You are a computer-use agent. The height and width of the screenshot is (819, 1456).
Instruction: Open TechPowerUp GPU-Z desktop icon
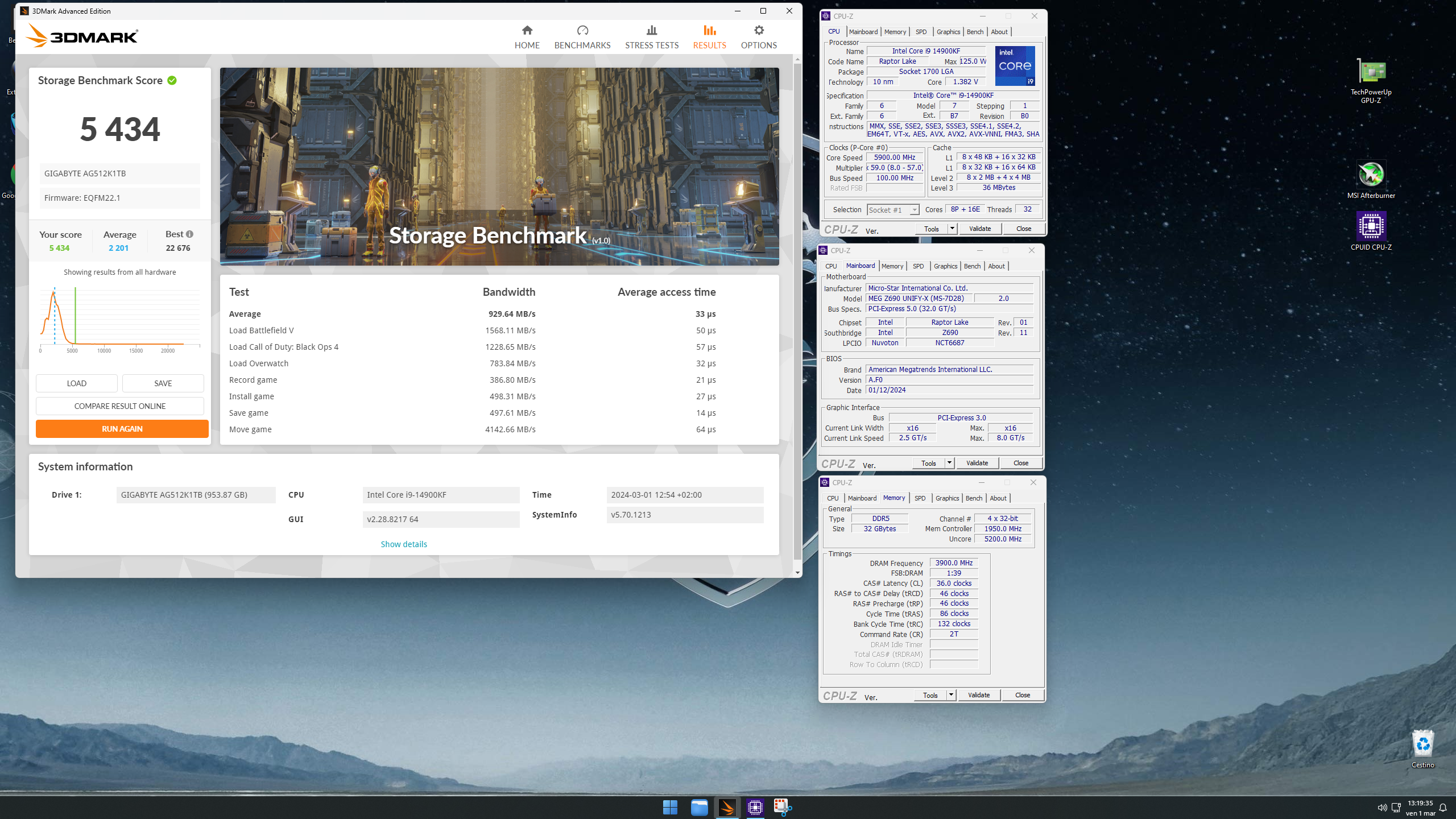coord(1371,81)
